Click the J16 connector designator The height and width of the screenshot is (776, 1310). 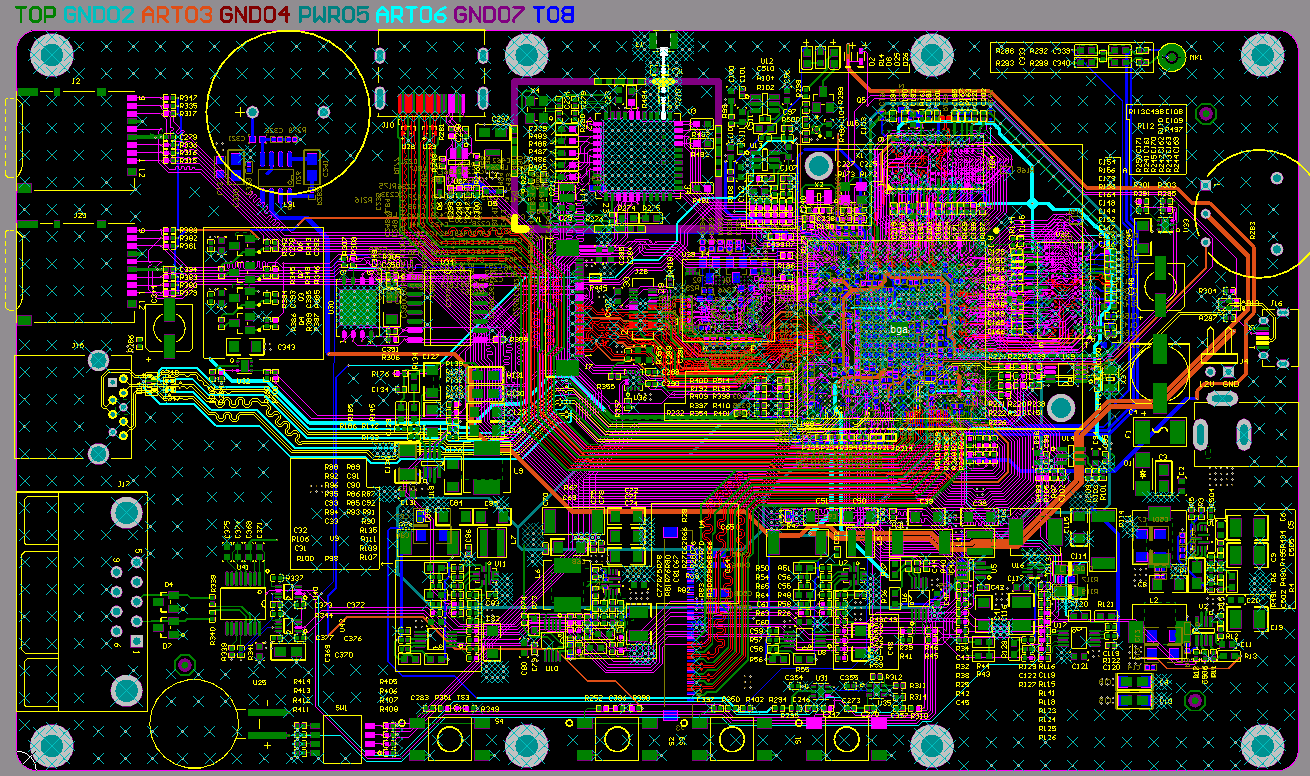click(x=78, y=345)
